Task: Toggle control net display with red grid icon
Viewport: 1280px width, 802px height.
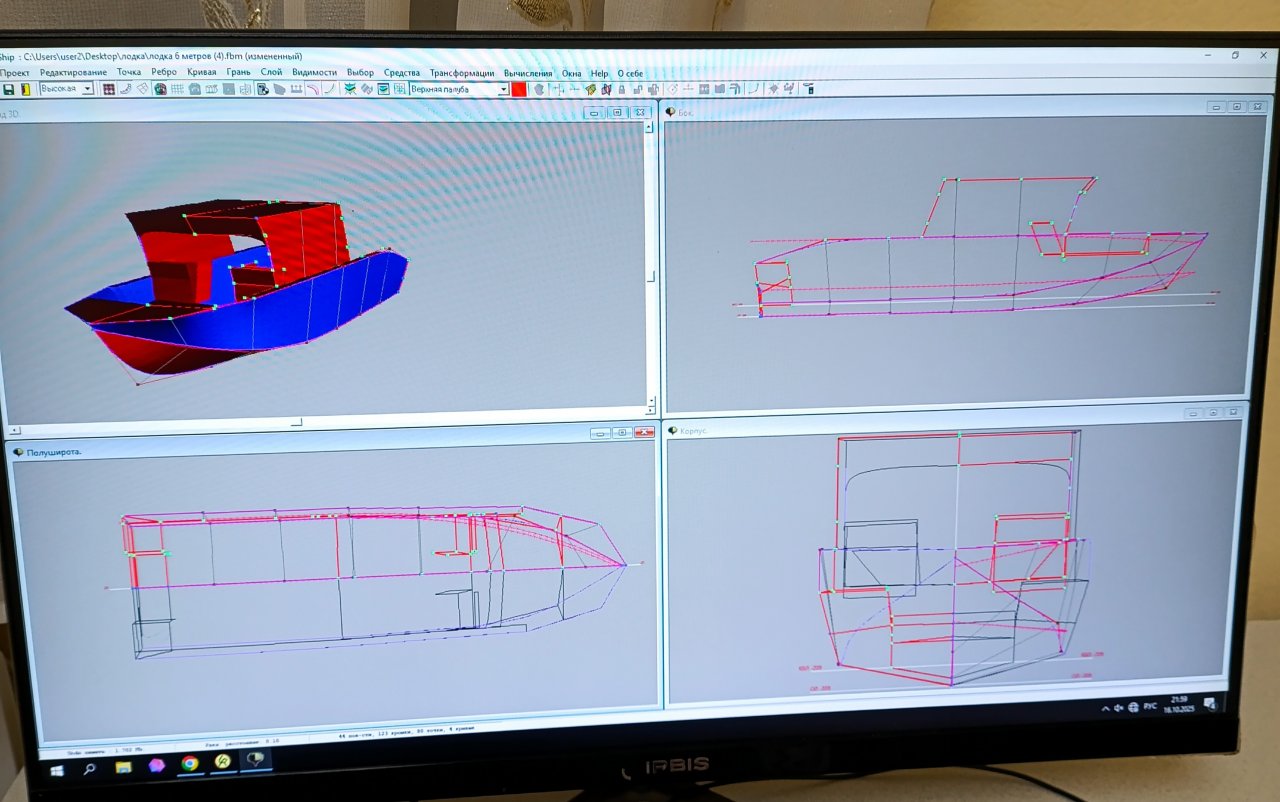Action: (108, 89)
